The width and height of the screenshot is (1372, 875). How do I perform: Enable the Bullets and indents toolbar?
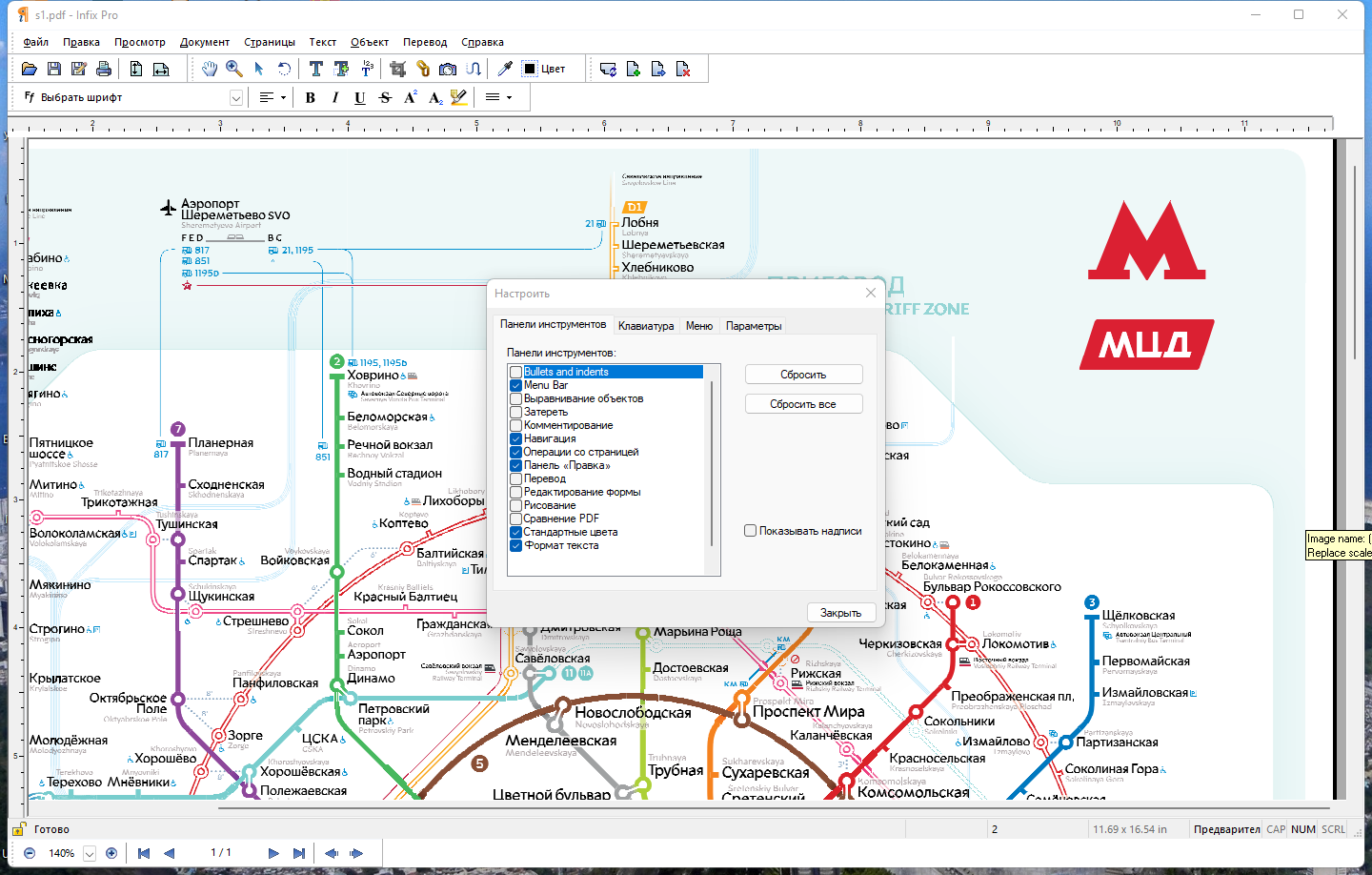click(516, 372)
